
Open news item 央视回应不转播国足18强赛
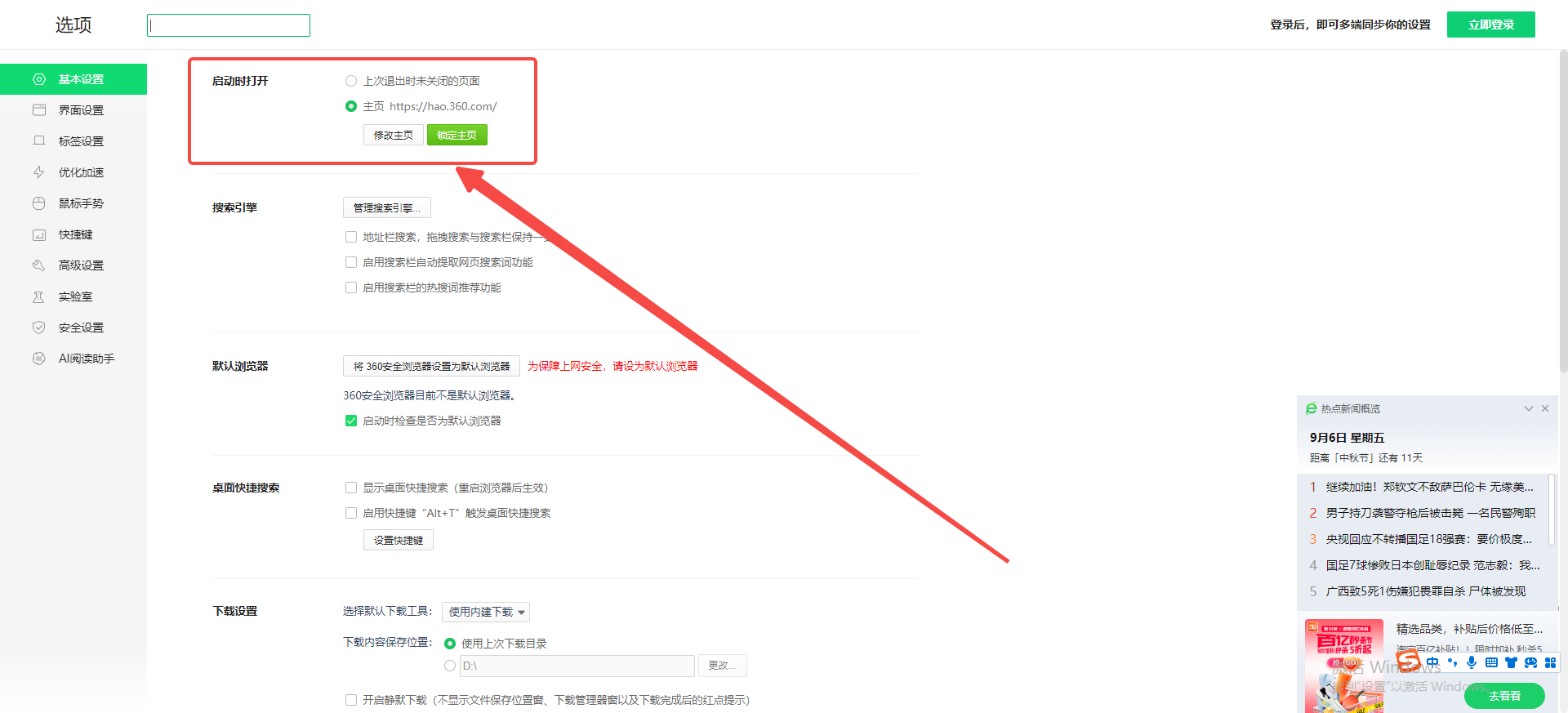pos(1429,539)
